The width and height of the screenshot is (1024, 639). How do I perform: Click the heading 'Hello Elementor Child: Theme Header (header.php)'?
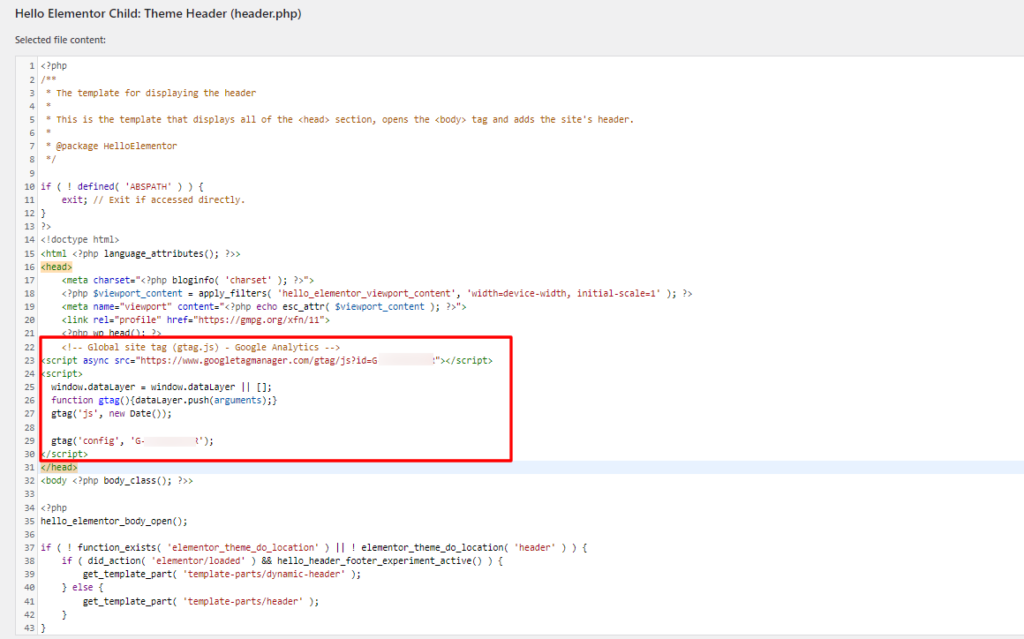click(158, 14)
